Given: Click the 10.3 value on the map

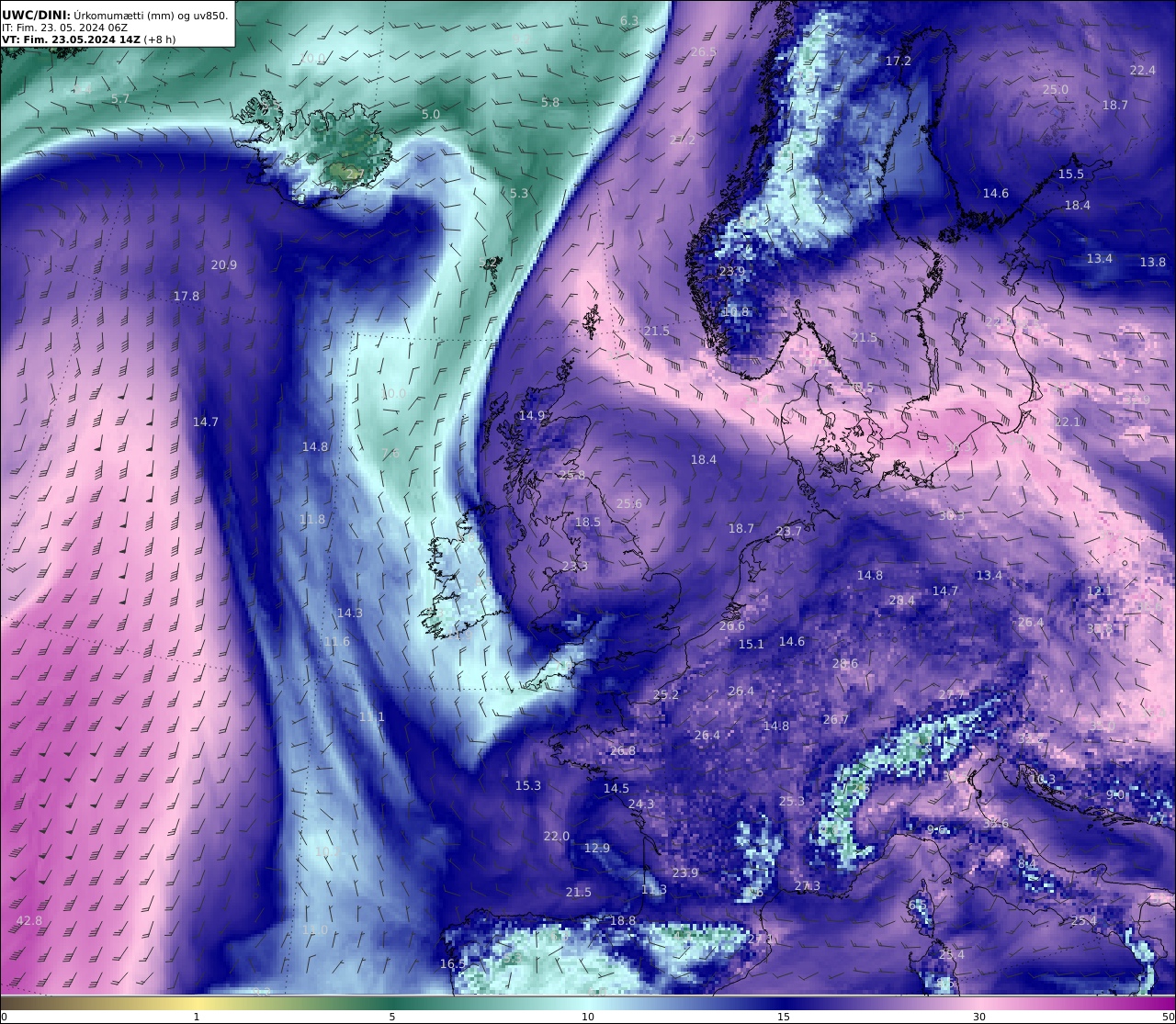Looking at the screenshot, I should tap(1043, 779).
